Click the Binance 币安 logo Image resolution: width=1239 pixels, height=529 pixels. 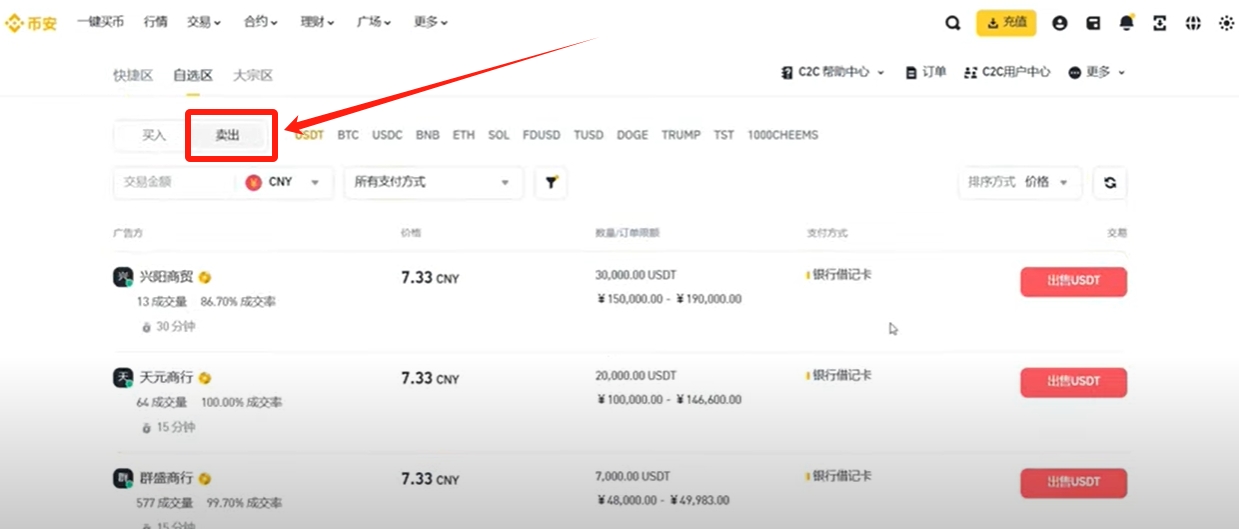(30, 22)
